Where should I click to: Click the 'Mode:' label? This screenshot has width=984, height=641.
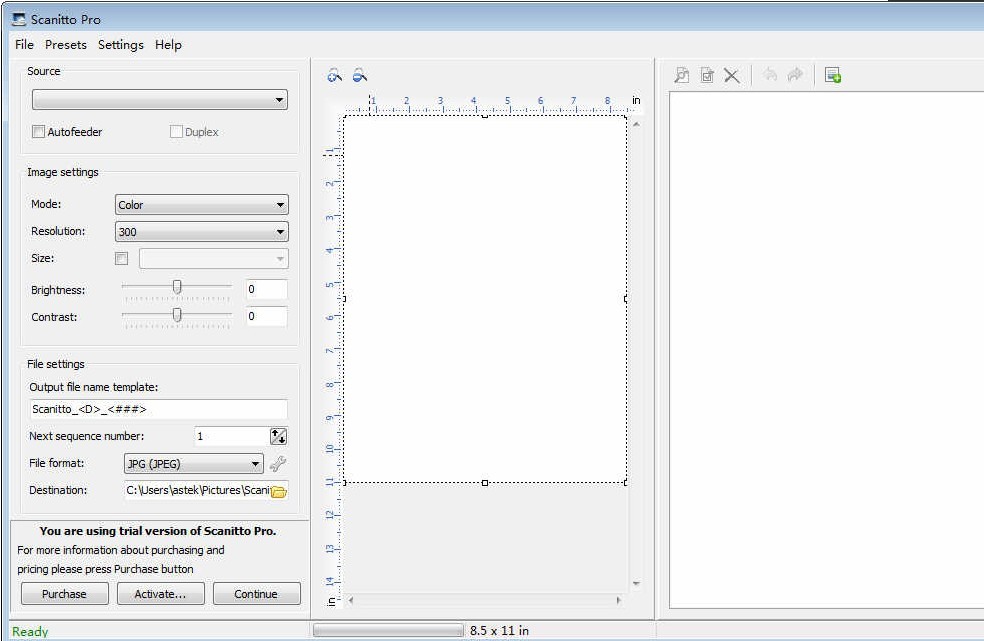(x=46, y=204)
